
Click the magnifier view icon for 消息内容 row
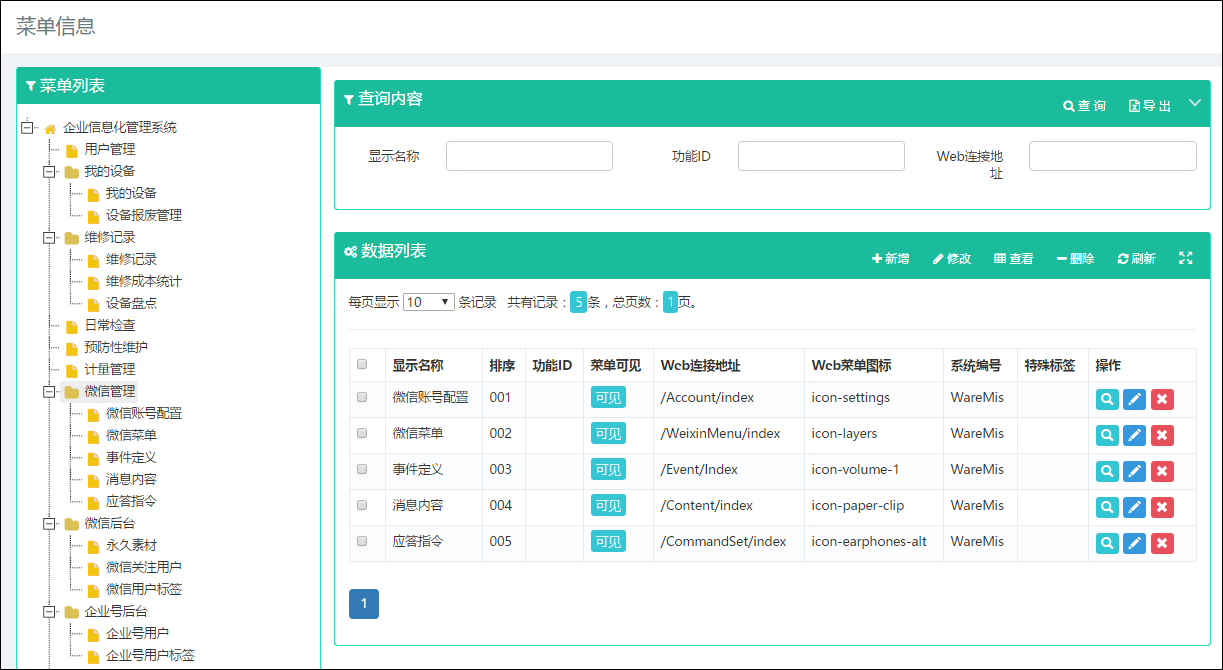coord(1107,507)
